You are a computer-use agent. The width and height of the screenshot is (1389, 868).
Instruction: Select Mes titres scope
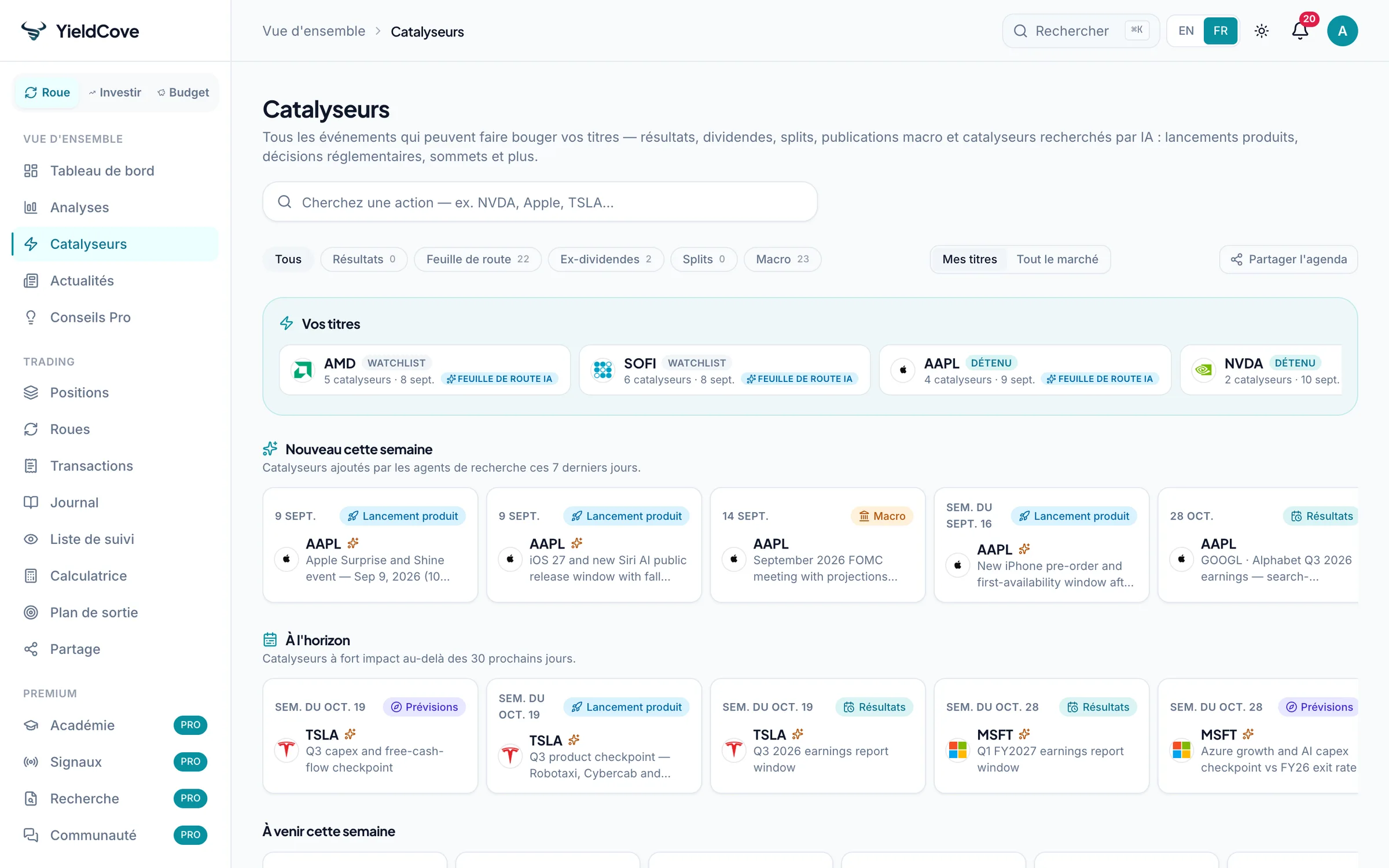click(x=969, y=259)
